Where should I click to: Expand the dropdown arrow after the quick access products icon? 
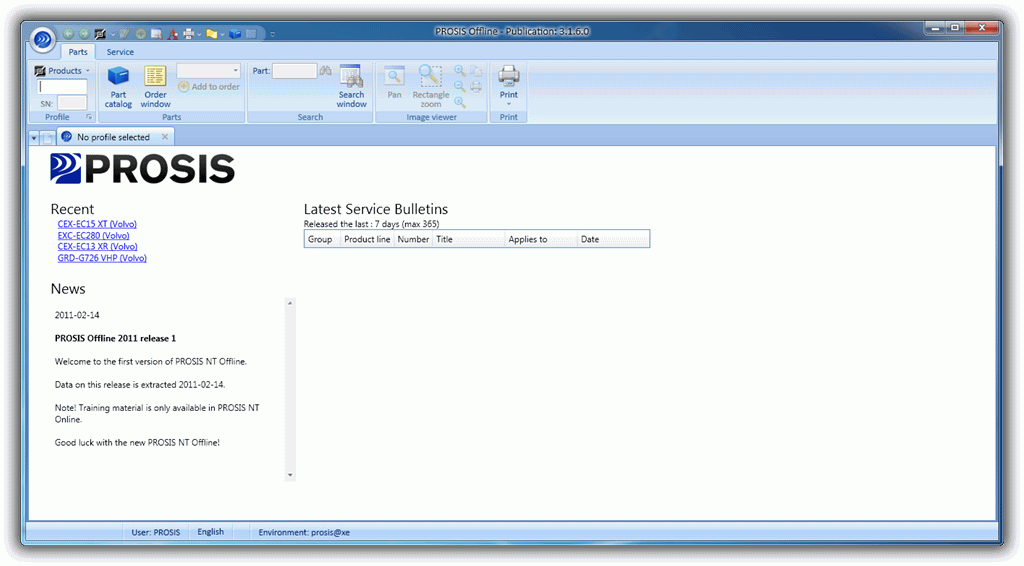(112, 34)
